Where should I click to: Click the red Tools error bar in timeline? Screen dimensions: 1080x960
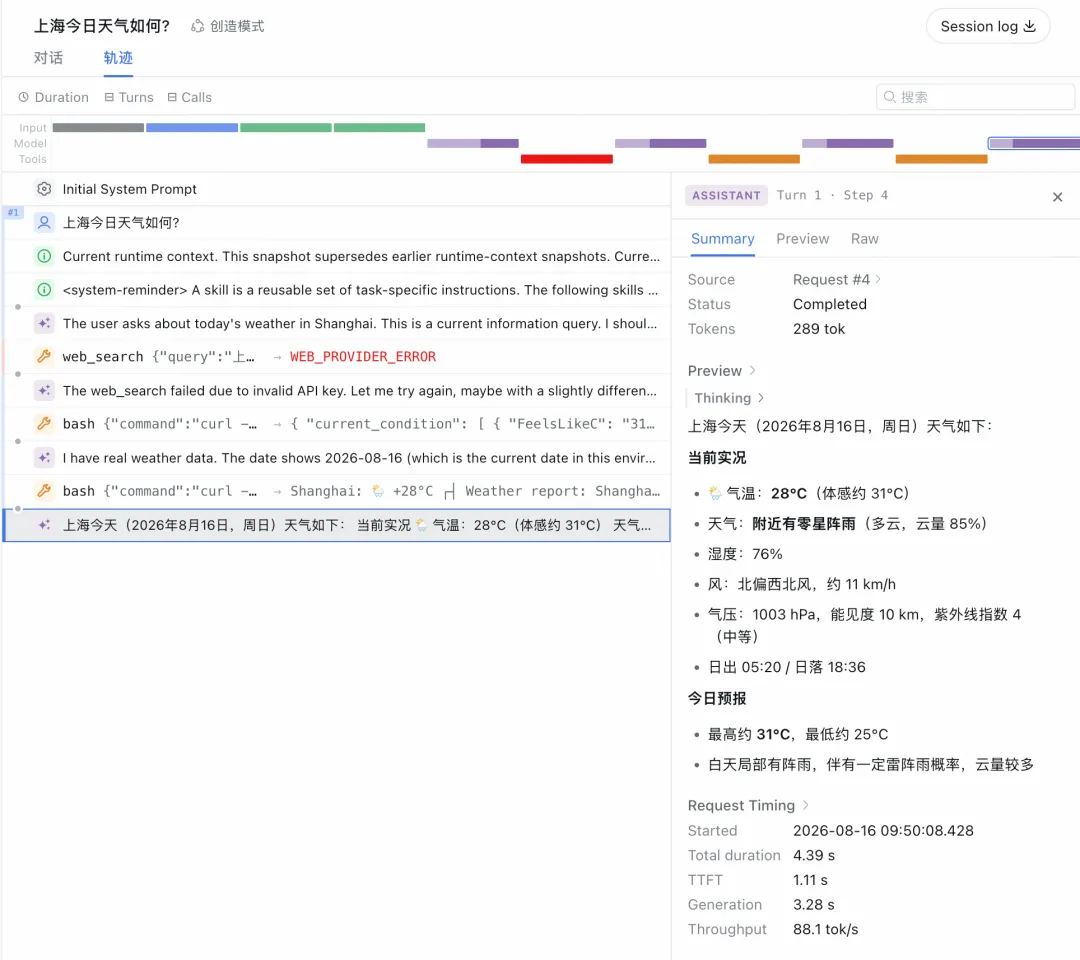(x=566, y=159)
